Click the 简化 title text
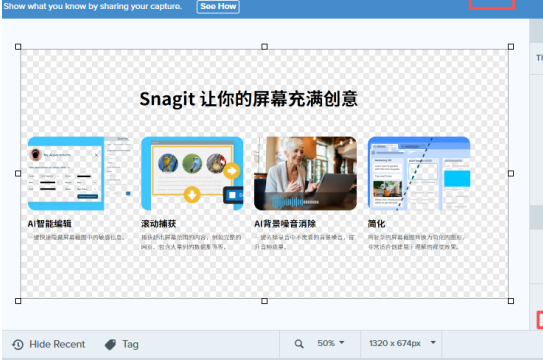Viewport: 543px width, 360px height. click(x=376, y=224)
